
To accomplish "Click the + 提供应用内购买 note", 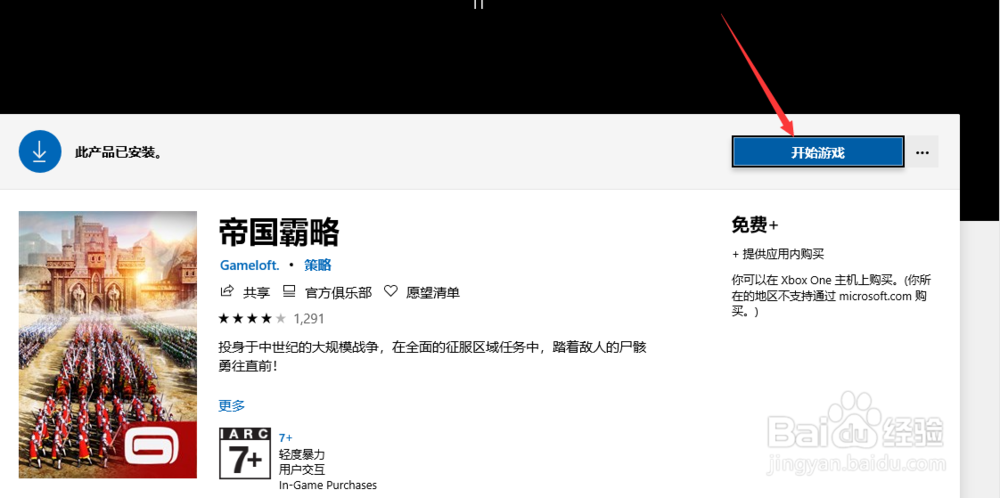I will coord(778,254).
